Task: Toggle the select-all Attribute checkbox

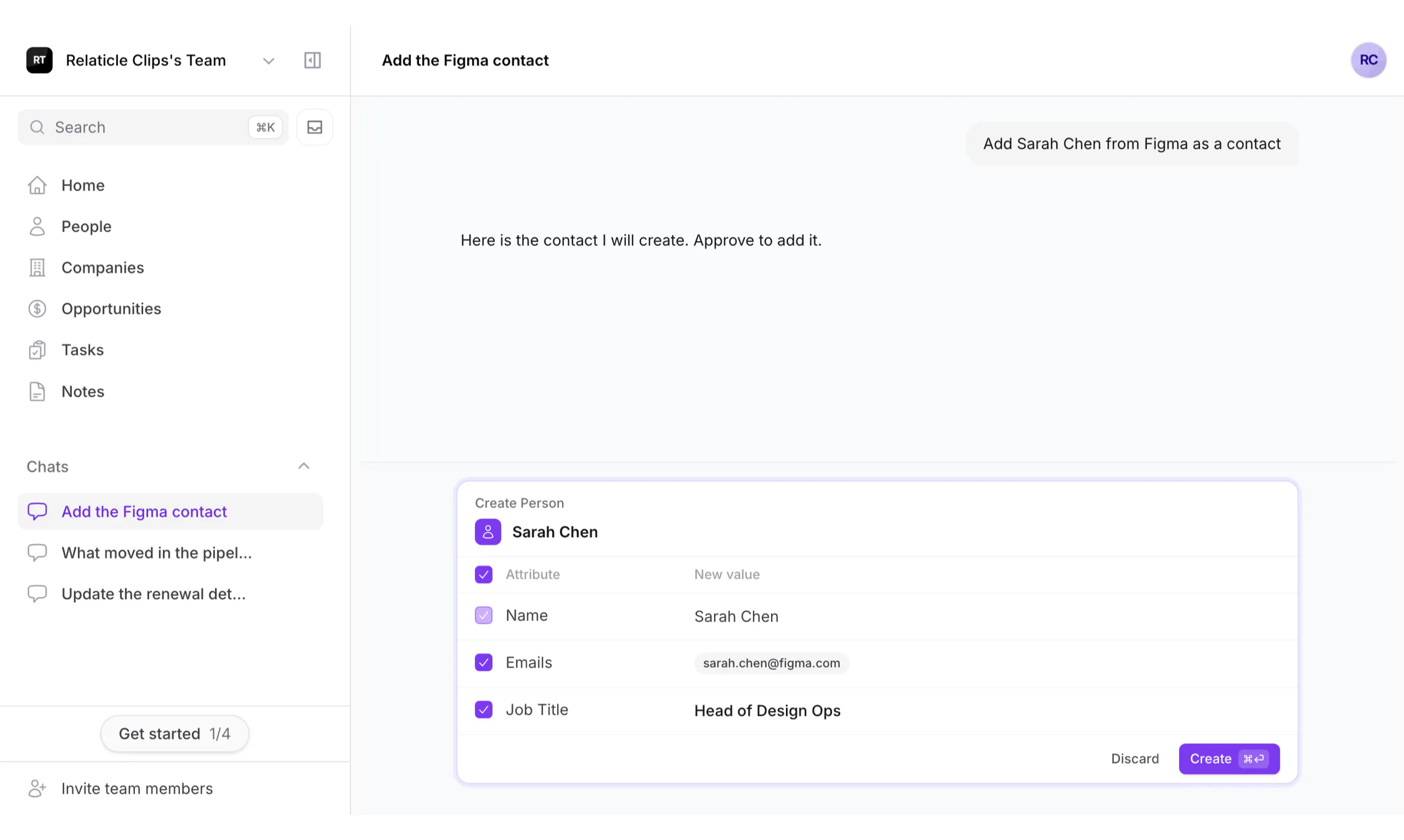Action: 483,574
